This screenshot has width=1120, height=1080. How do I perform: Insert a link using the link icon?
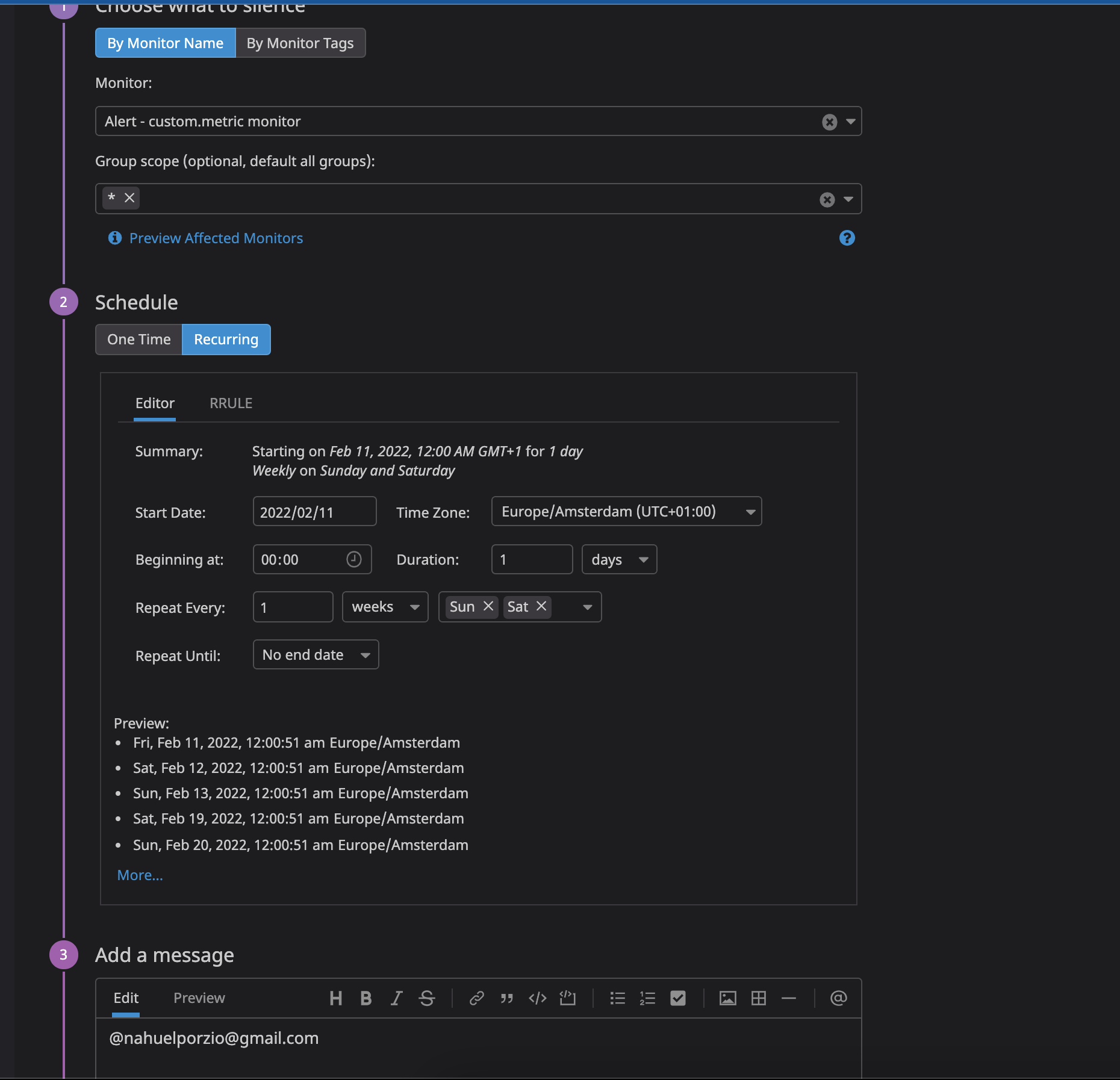tap(476, 999)
